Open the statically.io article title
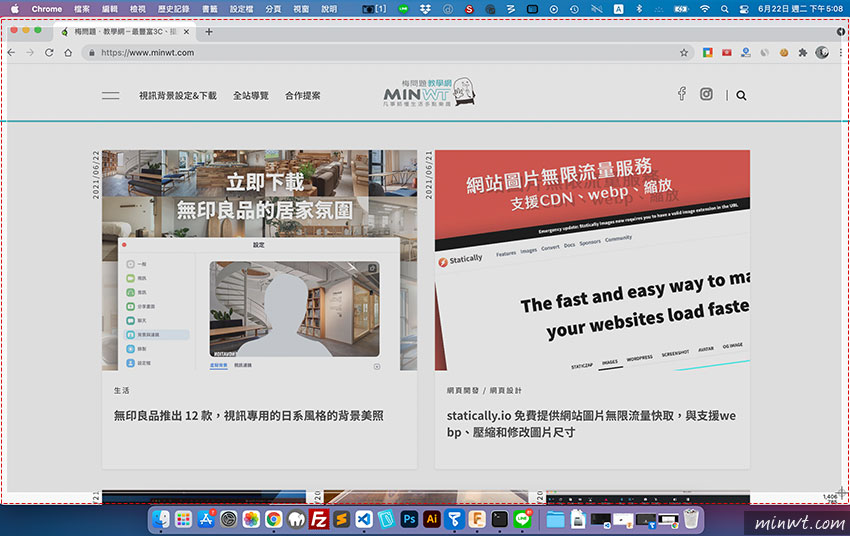 coord(591,424)
